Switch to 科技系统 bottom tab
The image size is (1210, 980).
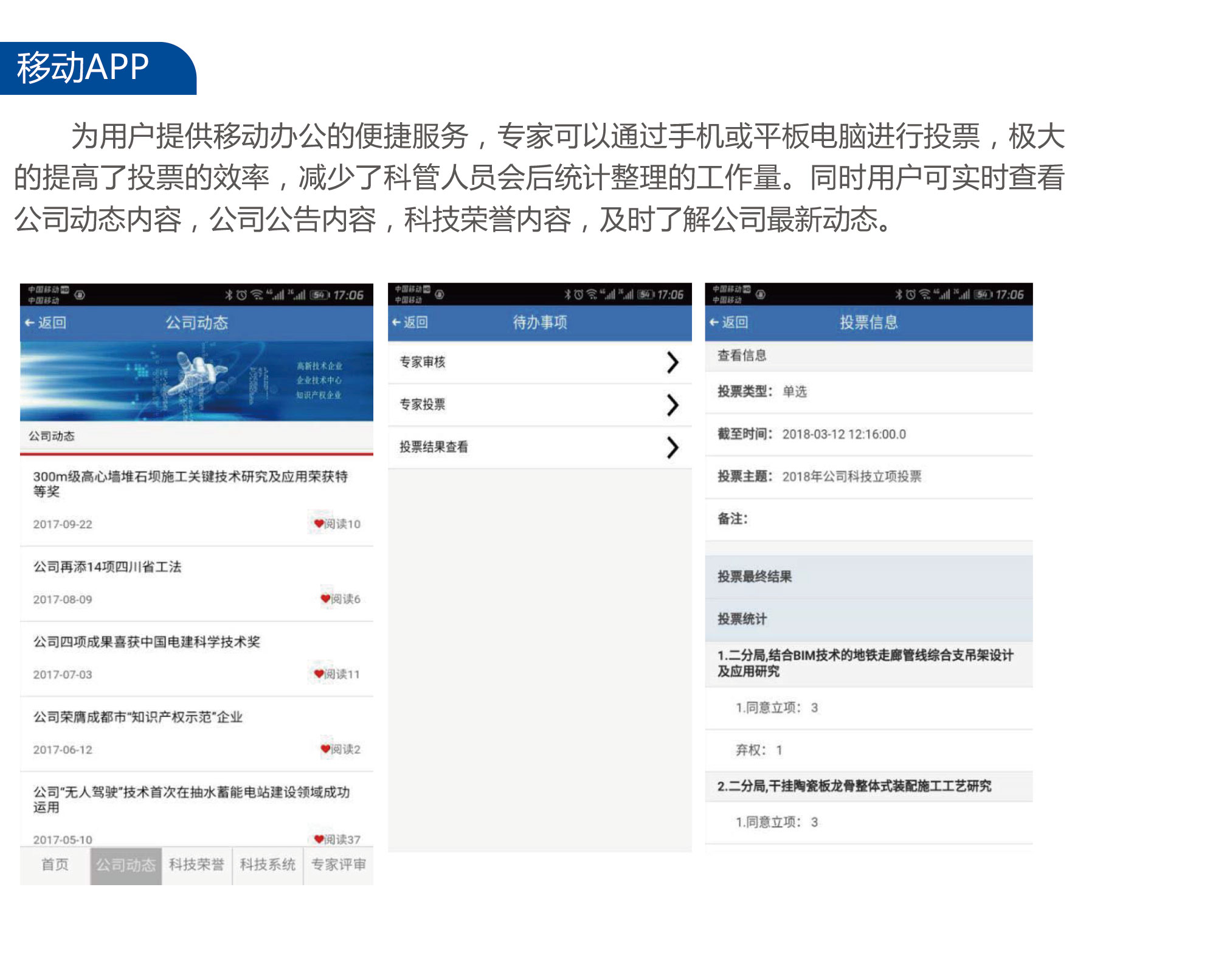pos(268,864)
